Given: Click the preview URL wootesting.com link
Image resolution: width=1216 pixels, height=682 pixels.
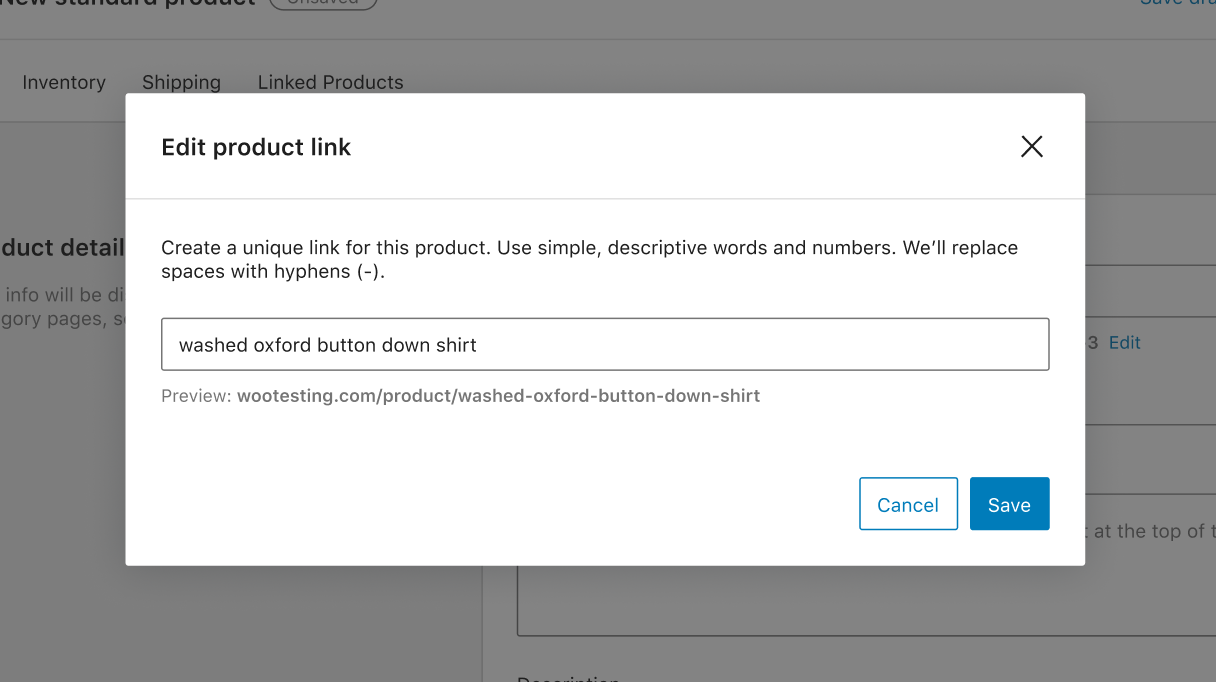Looking at the screenshot, I should (x=498, y=395).
